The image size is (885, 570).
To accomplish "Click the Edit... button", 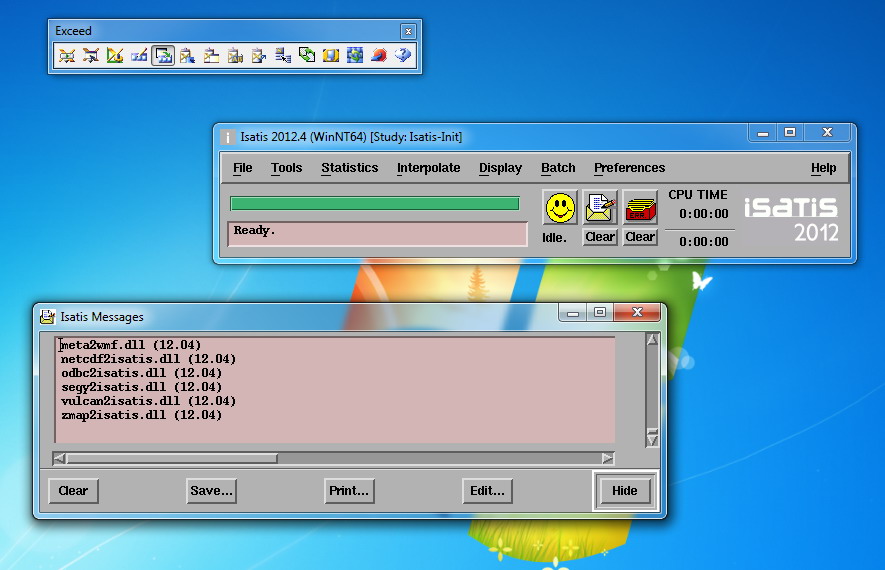I will (x=487, y=491).
